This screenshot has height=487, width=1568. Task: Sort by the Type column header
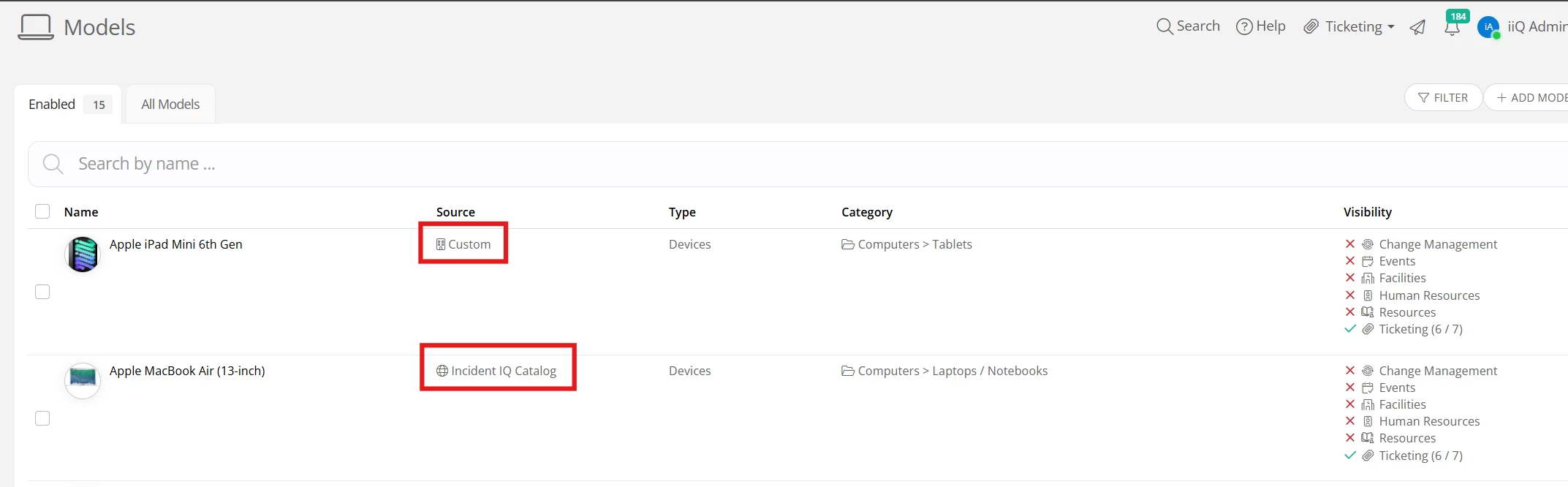click(682, 212)
